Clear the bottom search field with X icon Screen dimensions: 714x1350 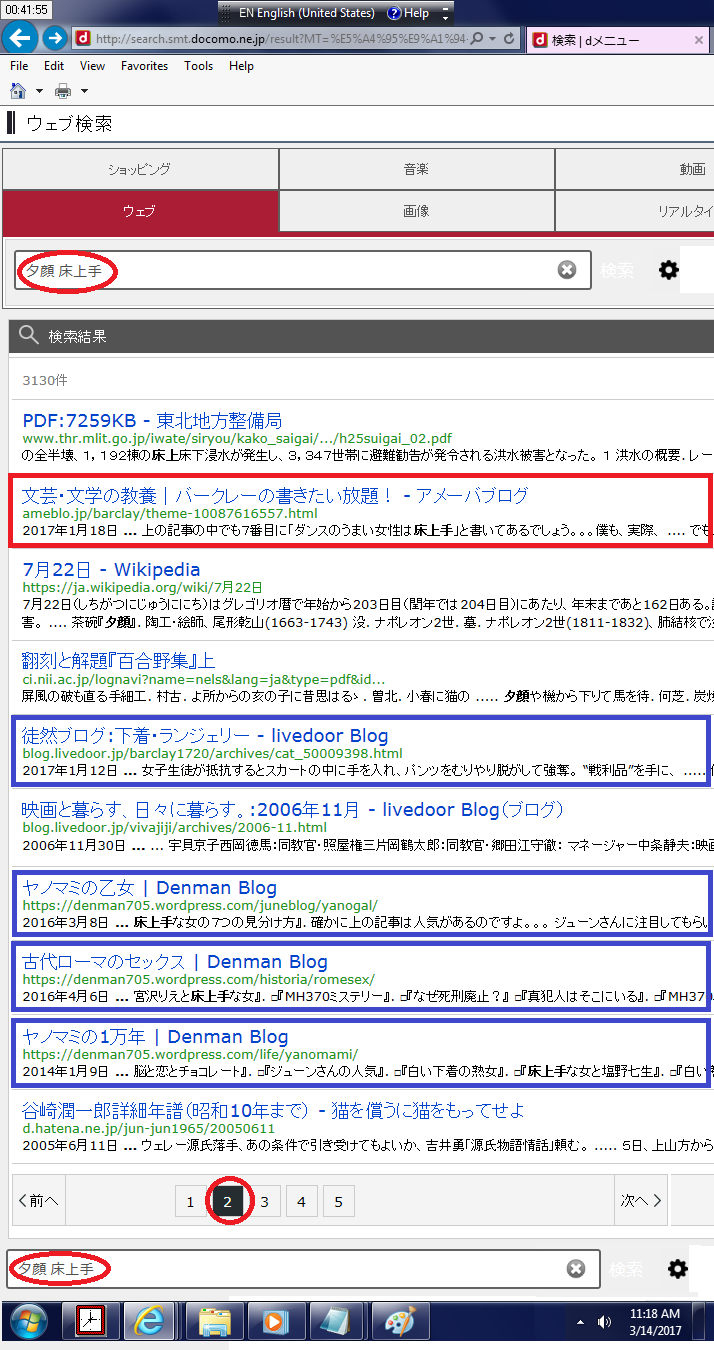576,1269
